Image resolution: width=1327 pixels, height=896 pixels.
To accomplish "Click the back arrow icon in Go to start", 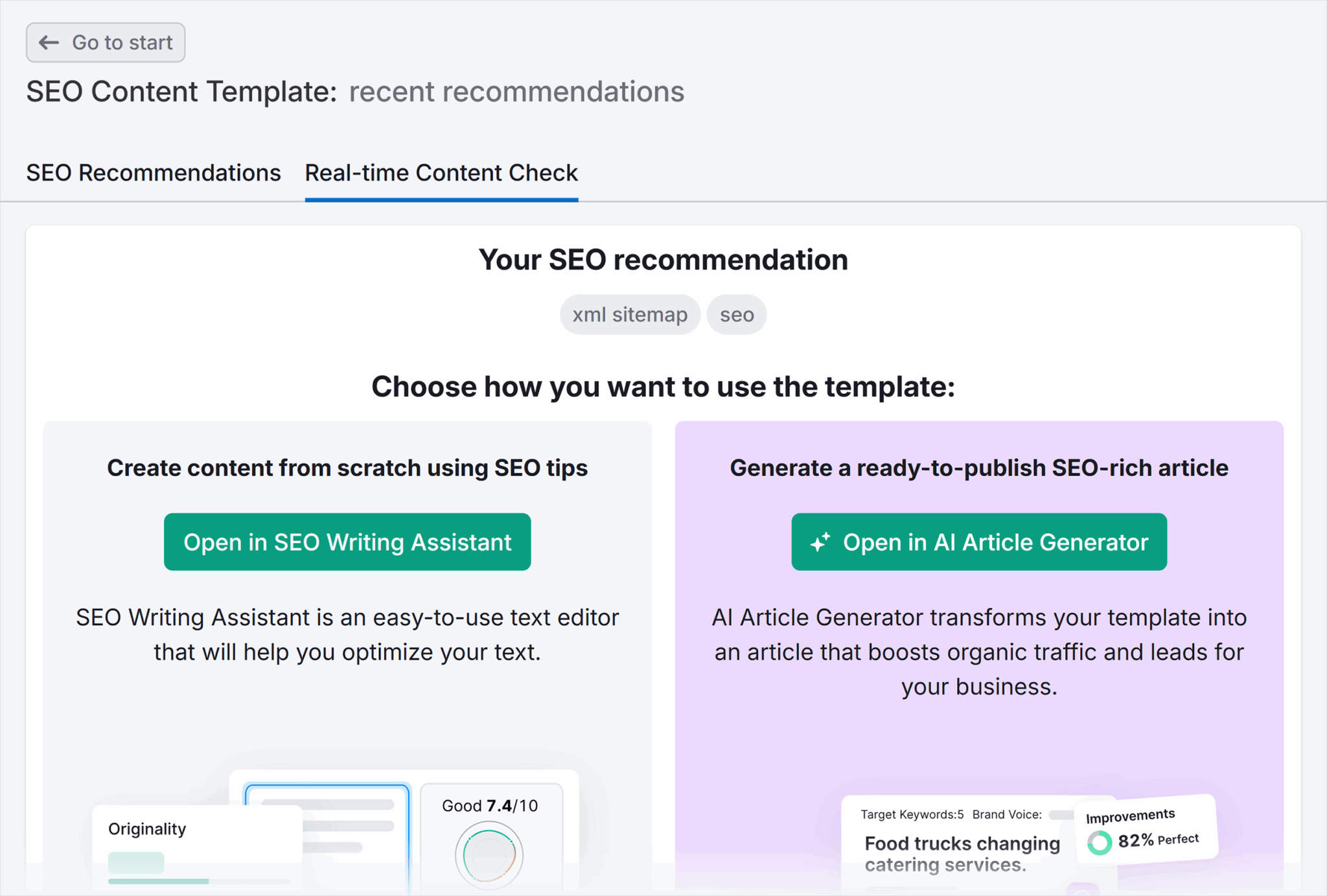I will (x=49, y=43).
